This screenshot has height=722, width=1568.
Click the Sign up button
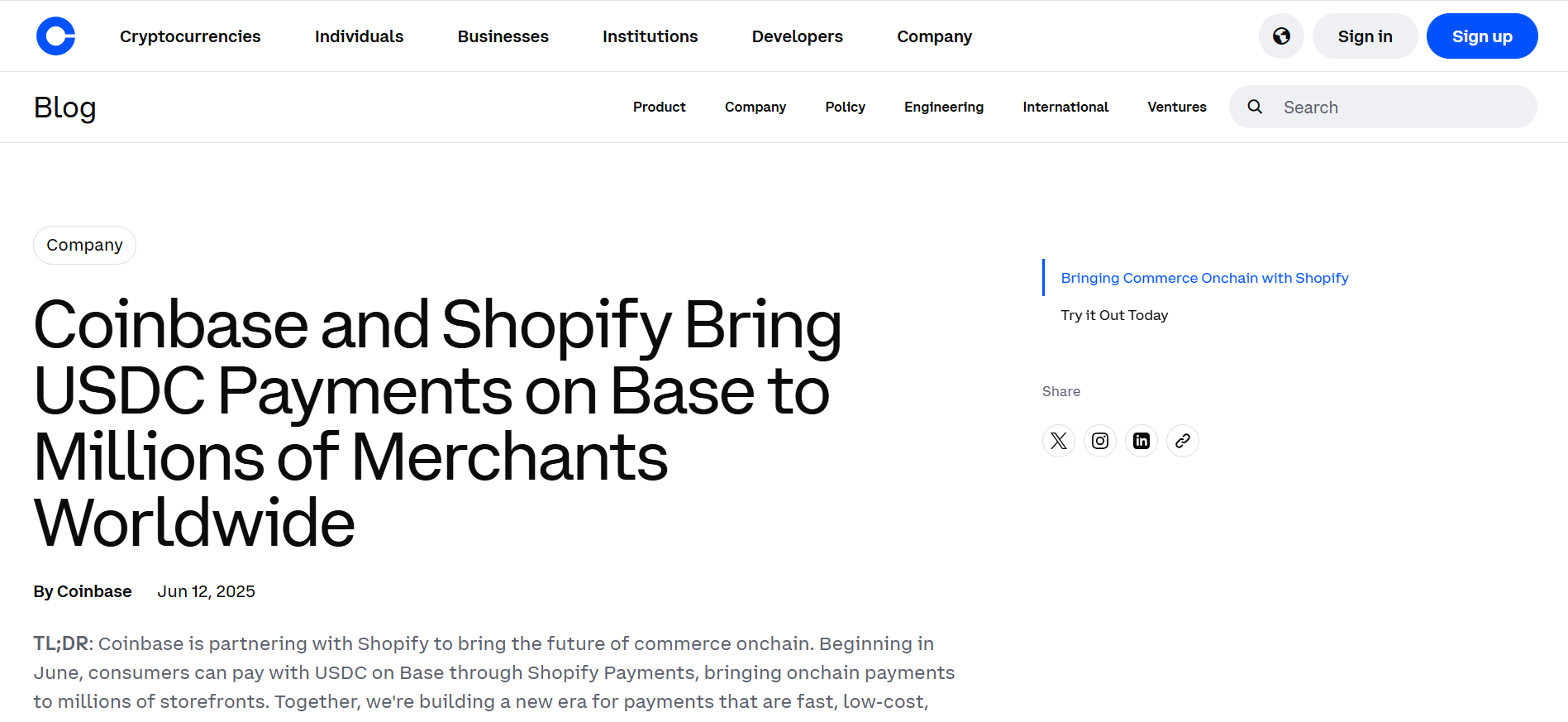[1482, 36]
